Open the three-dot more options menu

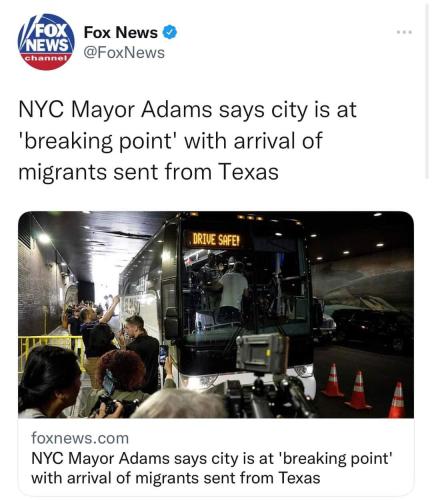(404, 32)
